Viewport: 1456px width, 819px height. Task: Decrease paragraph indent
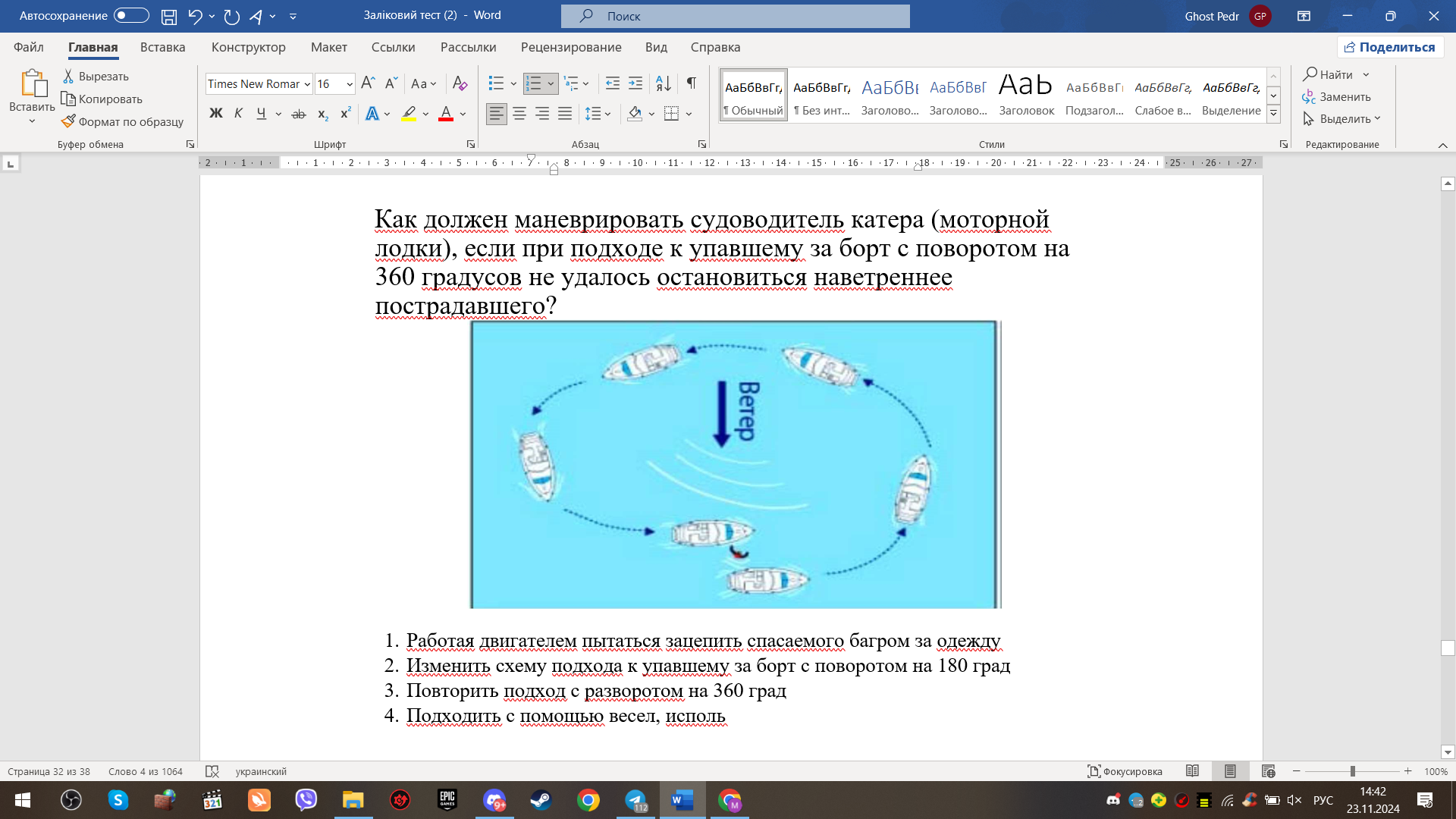click(613, 83)
